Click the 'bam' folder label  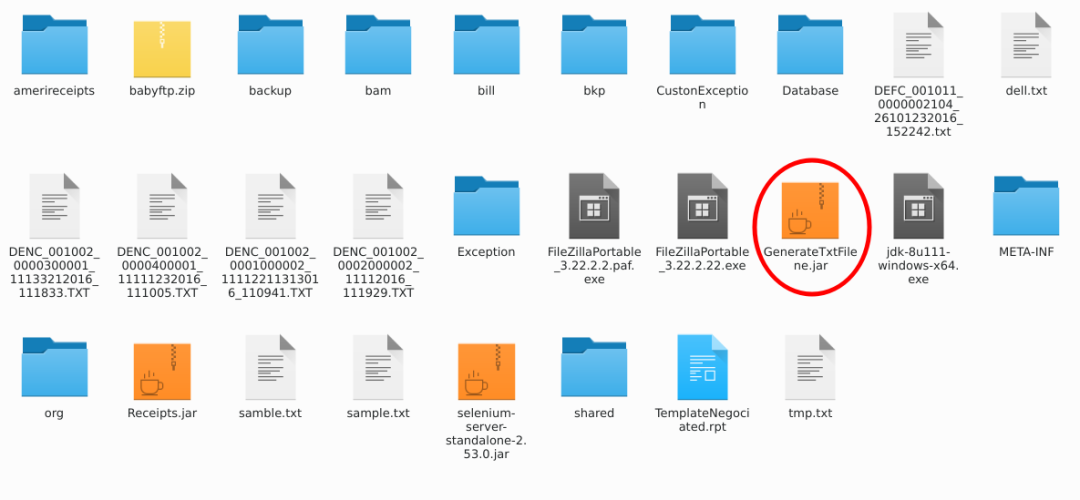tap(378, 91)
